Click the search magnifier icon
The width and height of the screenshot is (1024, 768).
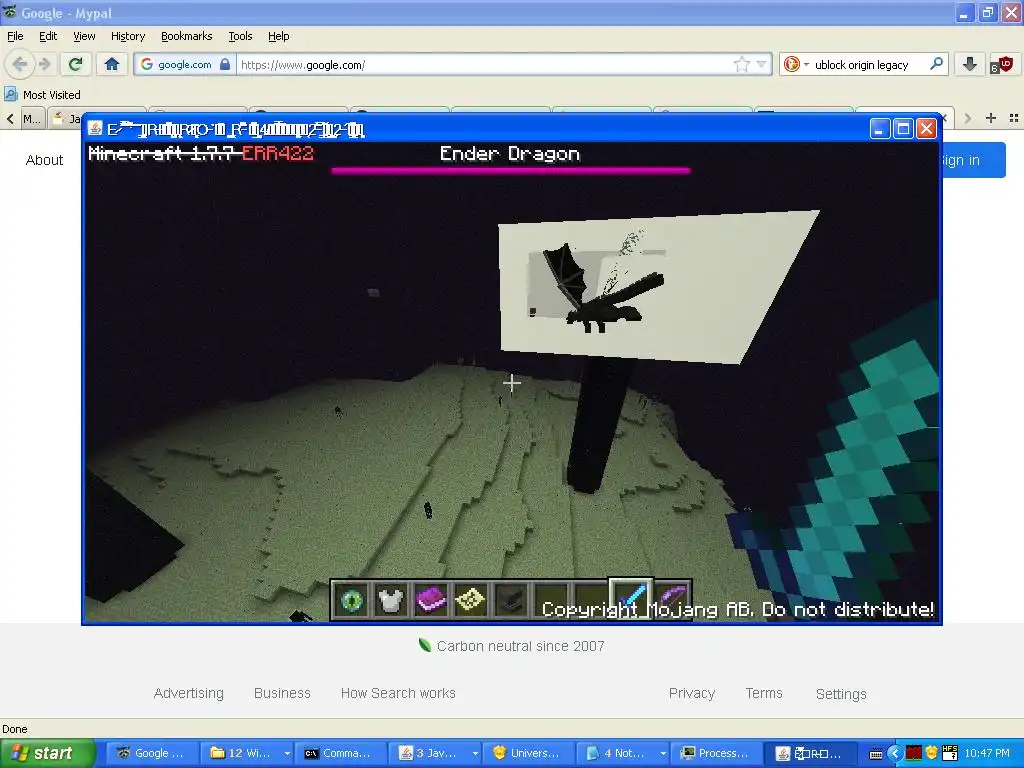[x=936, y=64]
